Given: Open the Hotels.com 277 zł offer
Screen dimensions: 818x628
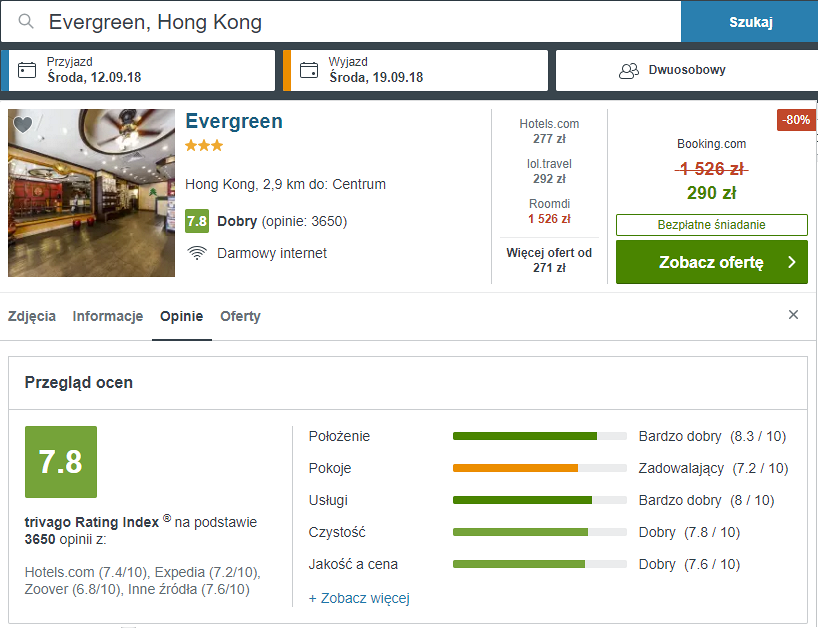Looking at the screenshot, I should tap(549, 131).
